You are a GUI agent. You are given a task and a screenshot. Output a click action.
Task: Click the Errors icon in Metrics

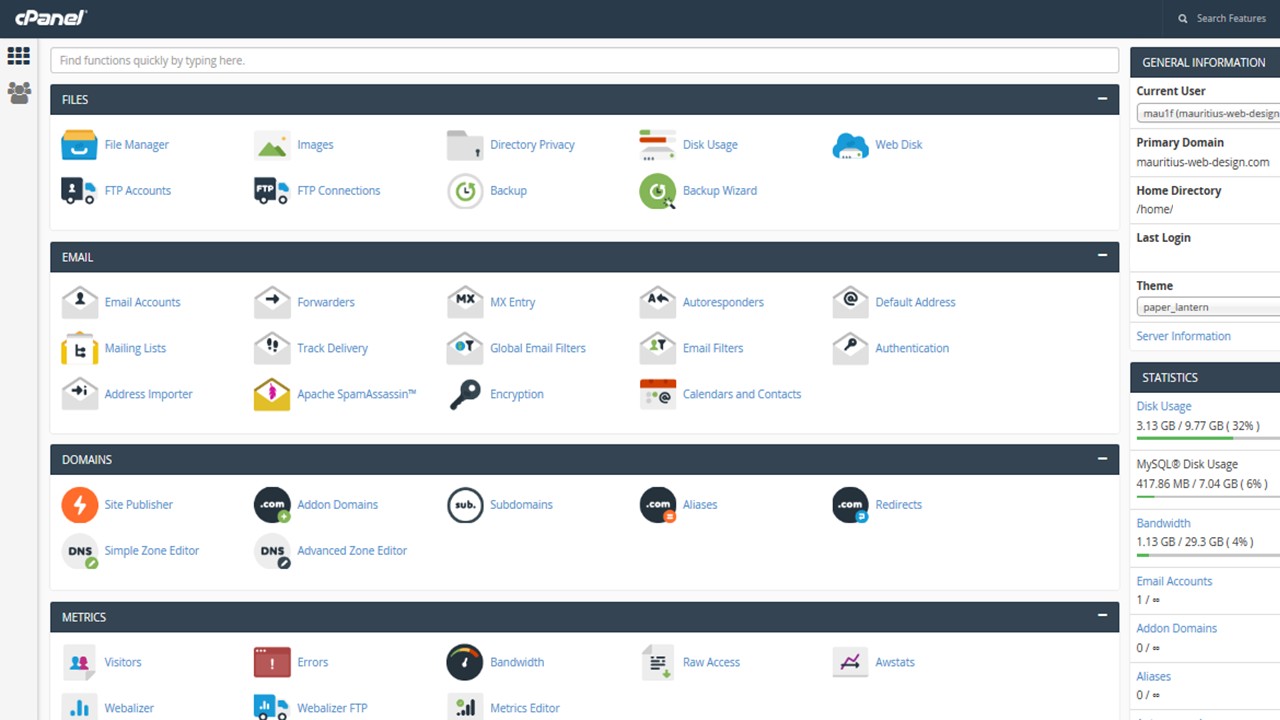pyautogui.click(x=272, y=662)
